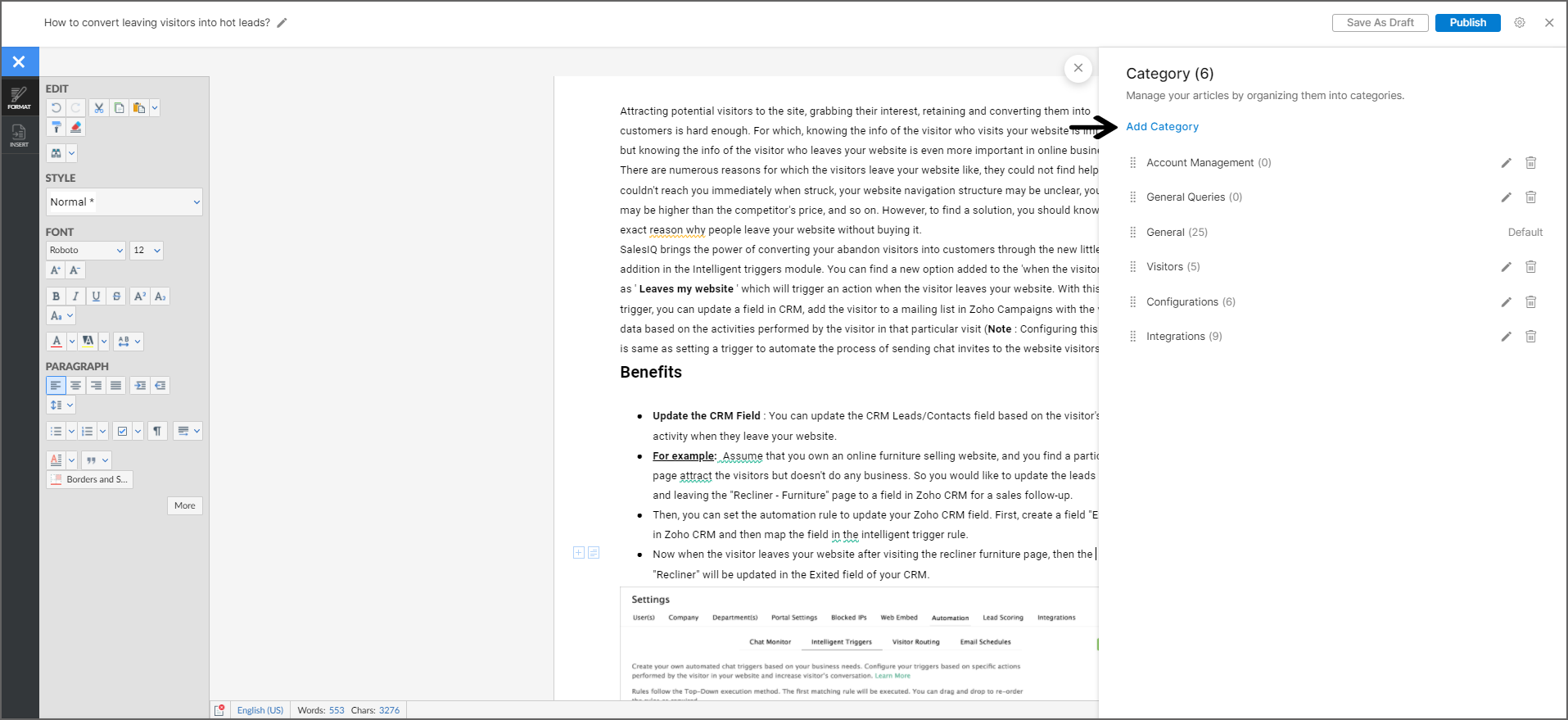Open the Roboto font family dropdown

[85, 251]
